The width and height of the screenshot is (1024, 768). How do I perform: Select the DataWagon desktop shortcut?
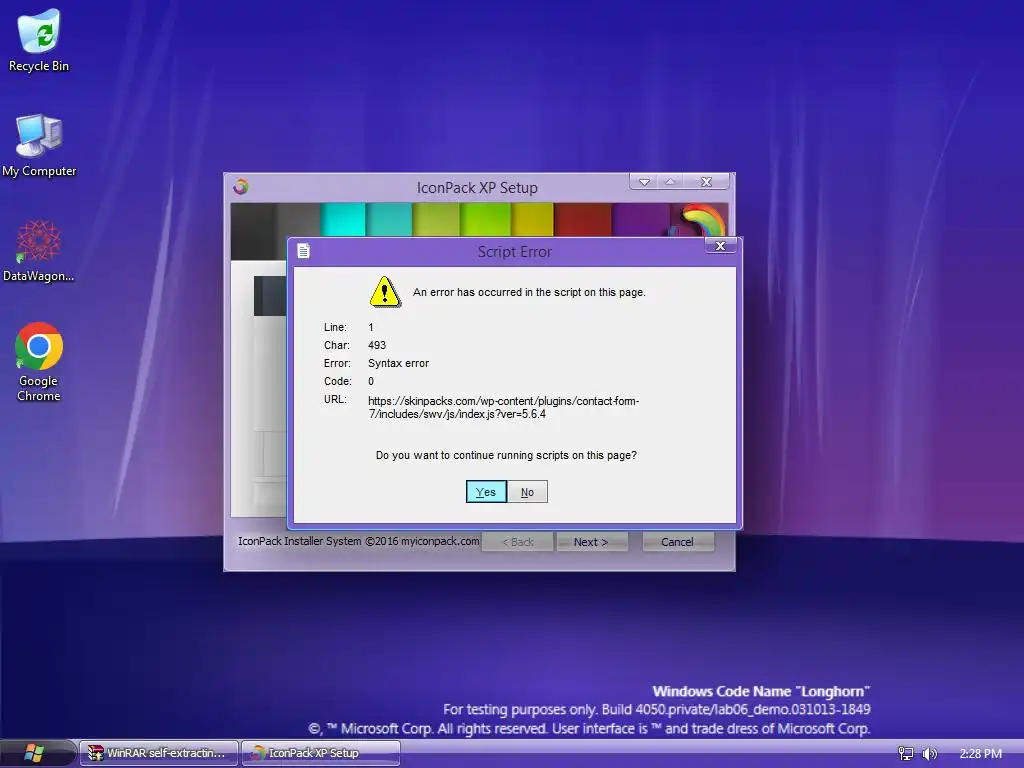[x=39, y=251]
